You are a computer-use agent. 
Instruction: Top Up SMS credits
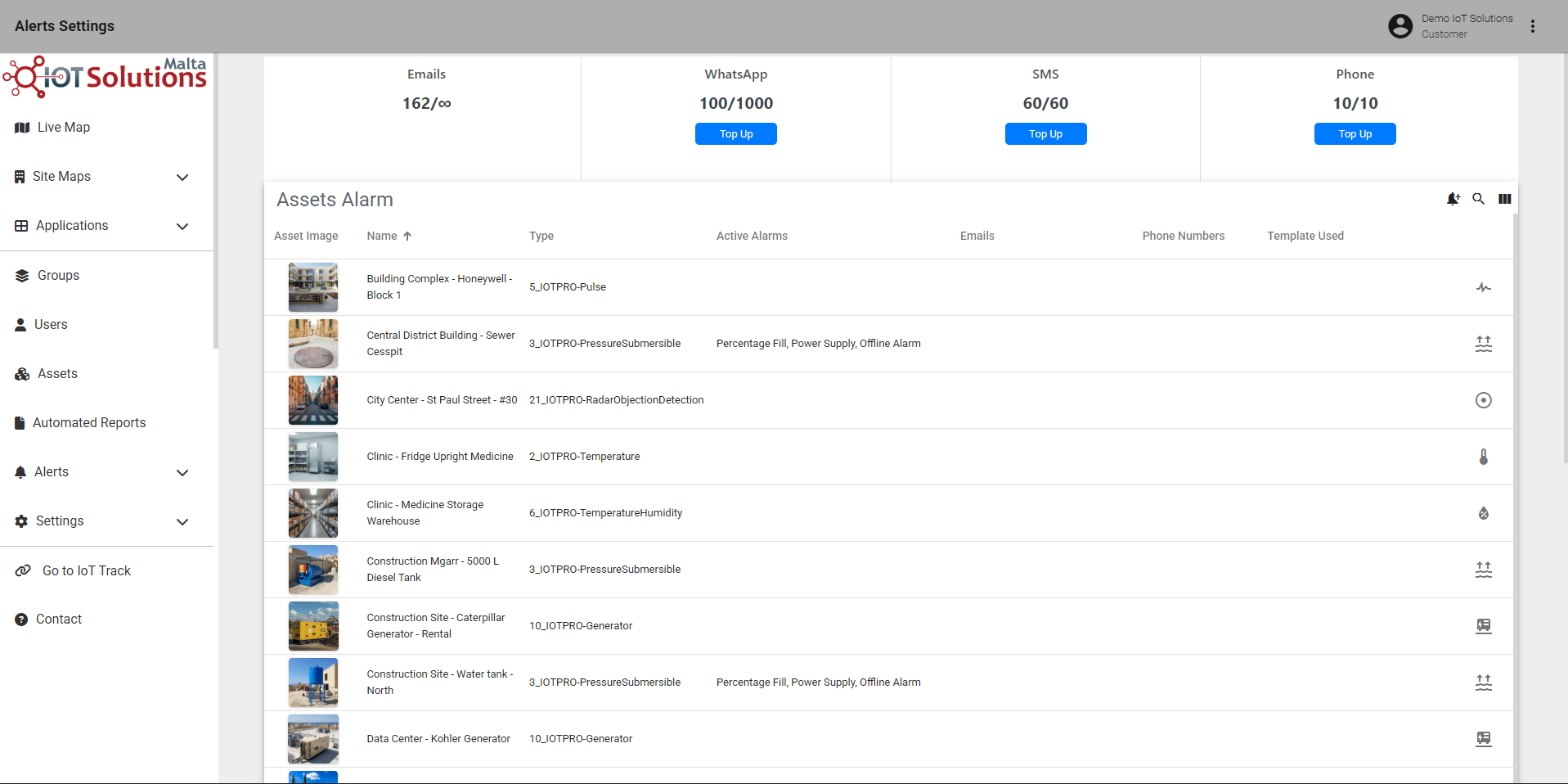point(1045,134)
